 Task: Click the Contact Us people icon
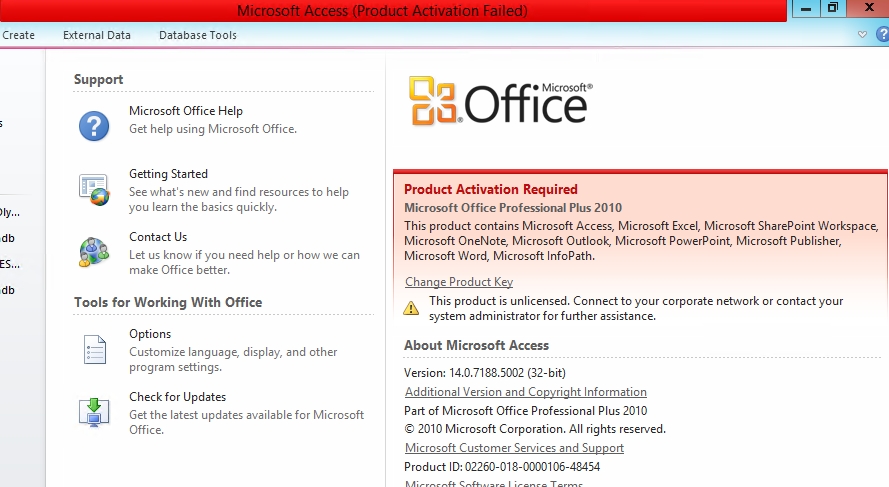pos(94,252)
